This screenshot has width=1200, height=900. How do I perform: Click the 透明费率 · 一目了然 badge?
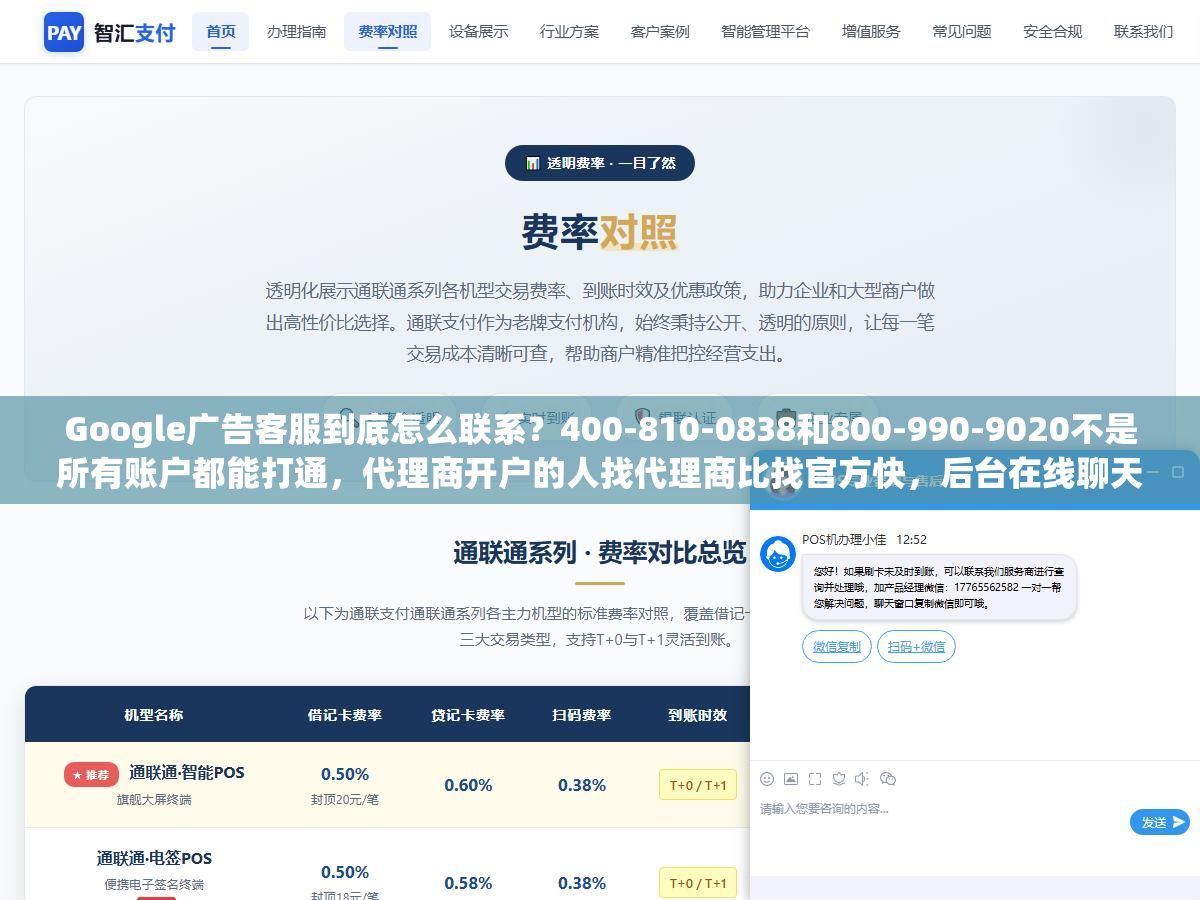coord(600,163)
